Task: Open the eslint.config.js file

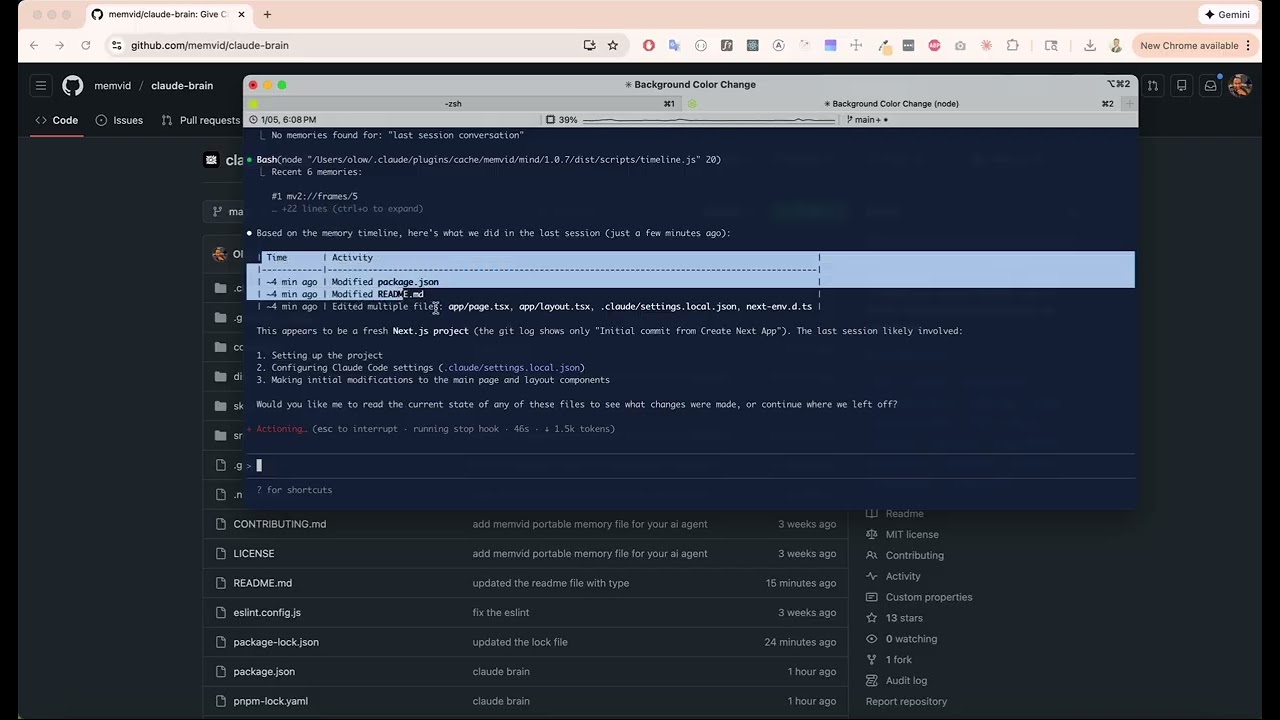Action: point(267,612)
